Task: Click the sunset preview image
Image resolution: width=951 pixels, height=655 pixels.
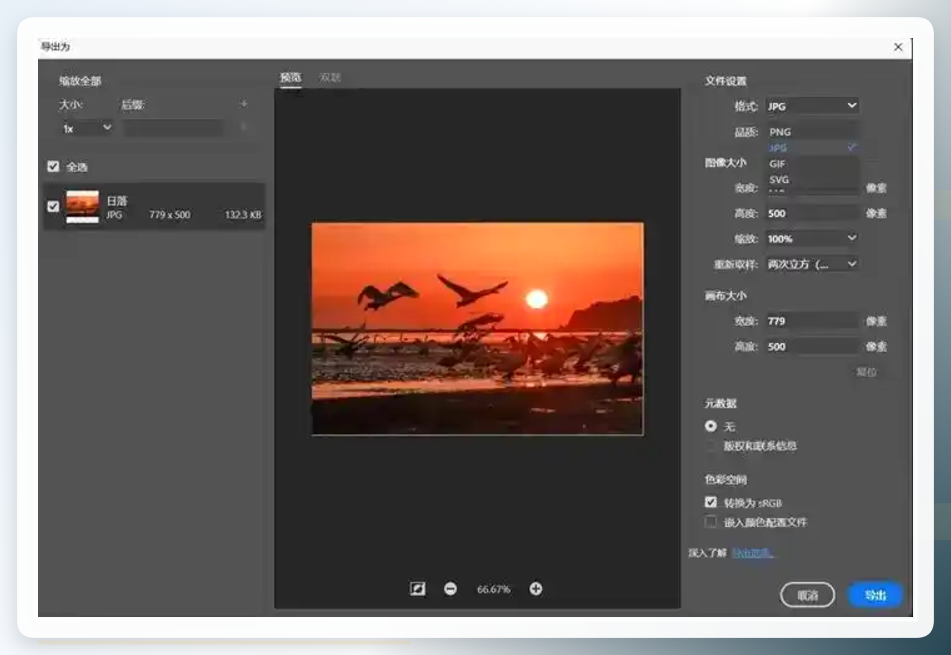Action: click(477, 328)
